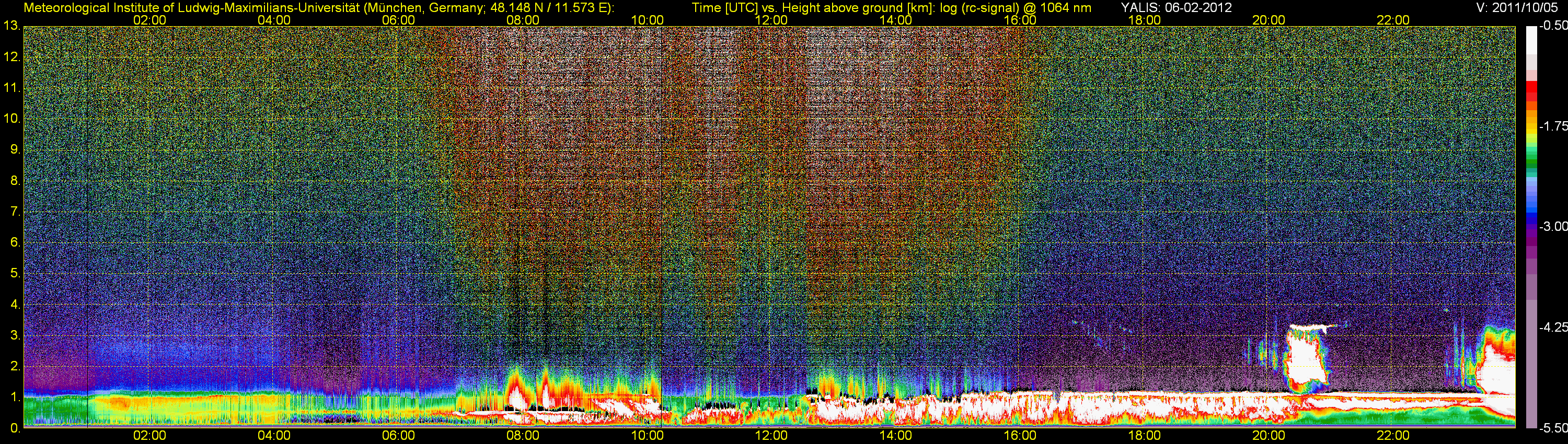This screenshot has height=444, width=1568.
Task: Select the 04:00 label on the bottom time axis
Action: coord(274,436)
